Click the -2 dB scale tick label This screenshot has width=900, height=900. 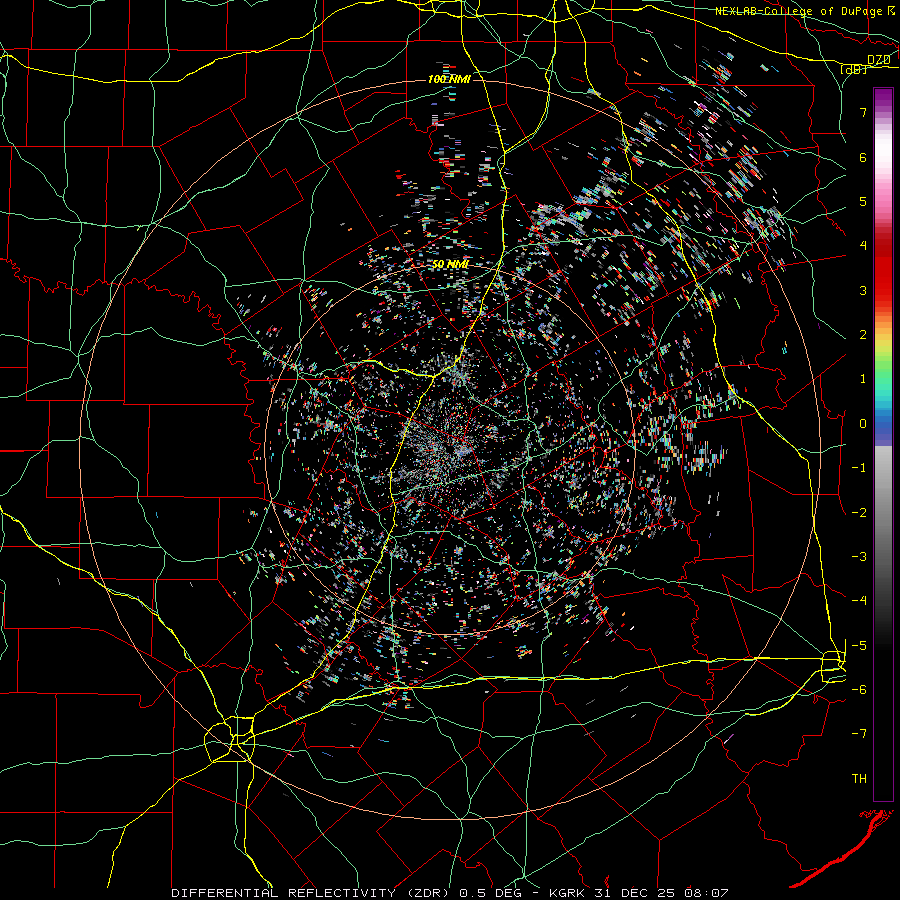point(859,513)
